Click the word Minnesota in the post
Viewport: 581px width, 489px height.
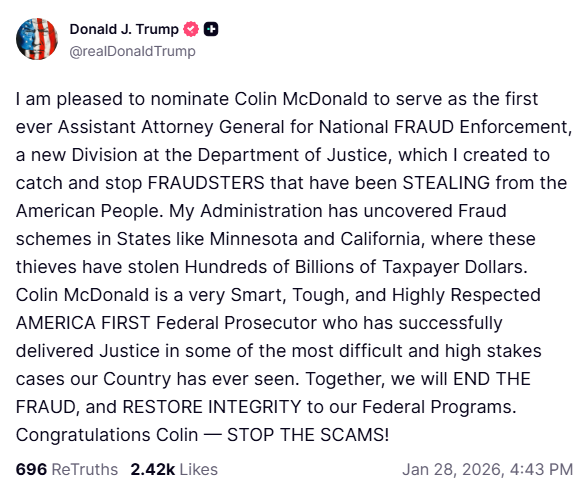[x=253, y=239]
